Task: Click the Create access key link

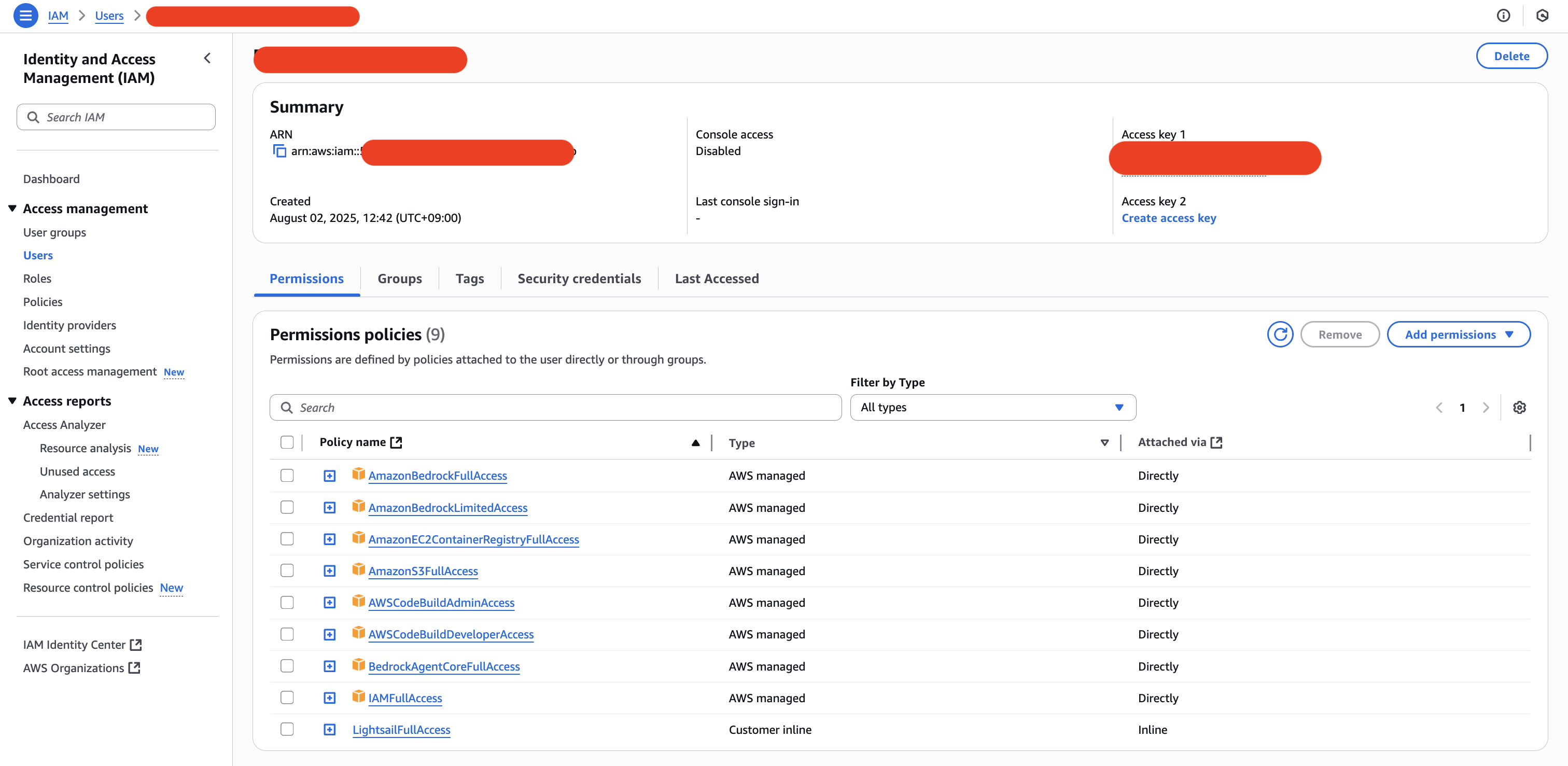Action: [1168, 218]
